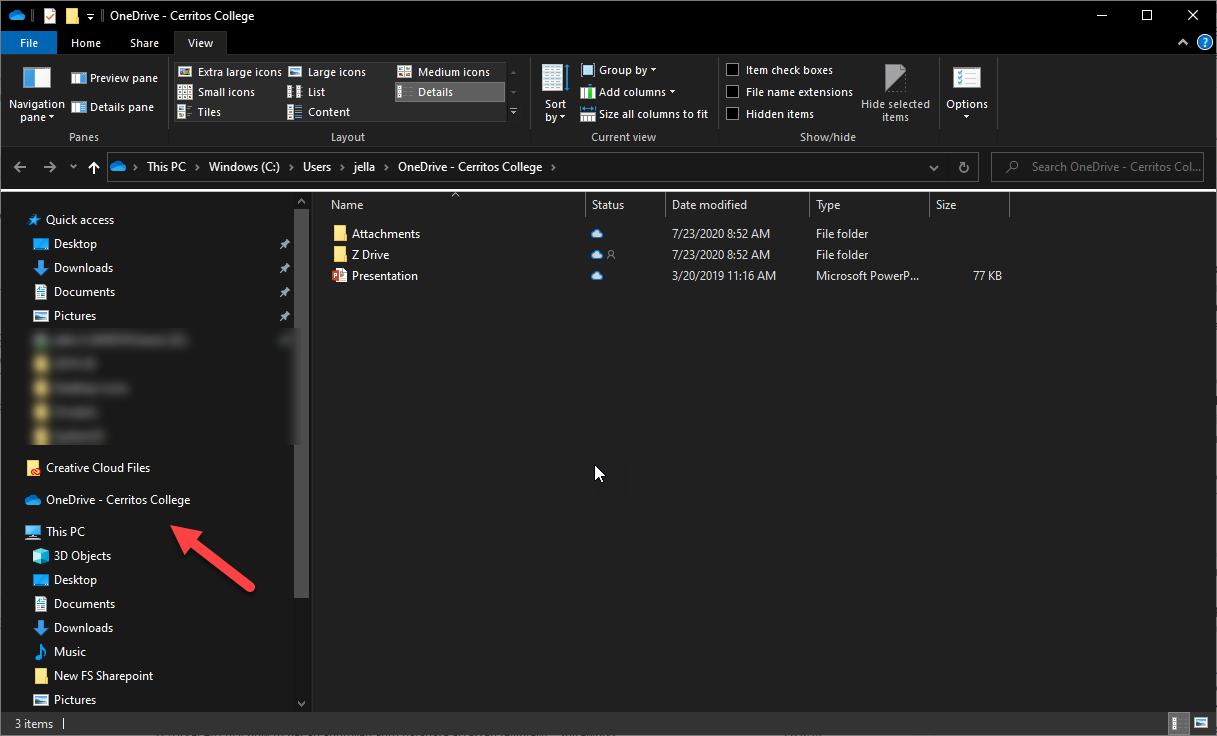1217x736 pixels.
Task: Switch to the Home tab
Action: pos(86,43)
